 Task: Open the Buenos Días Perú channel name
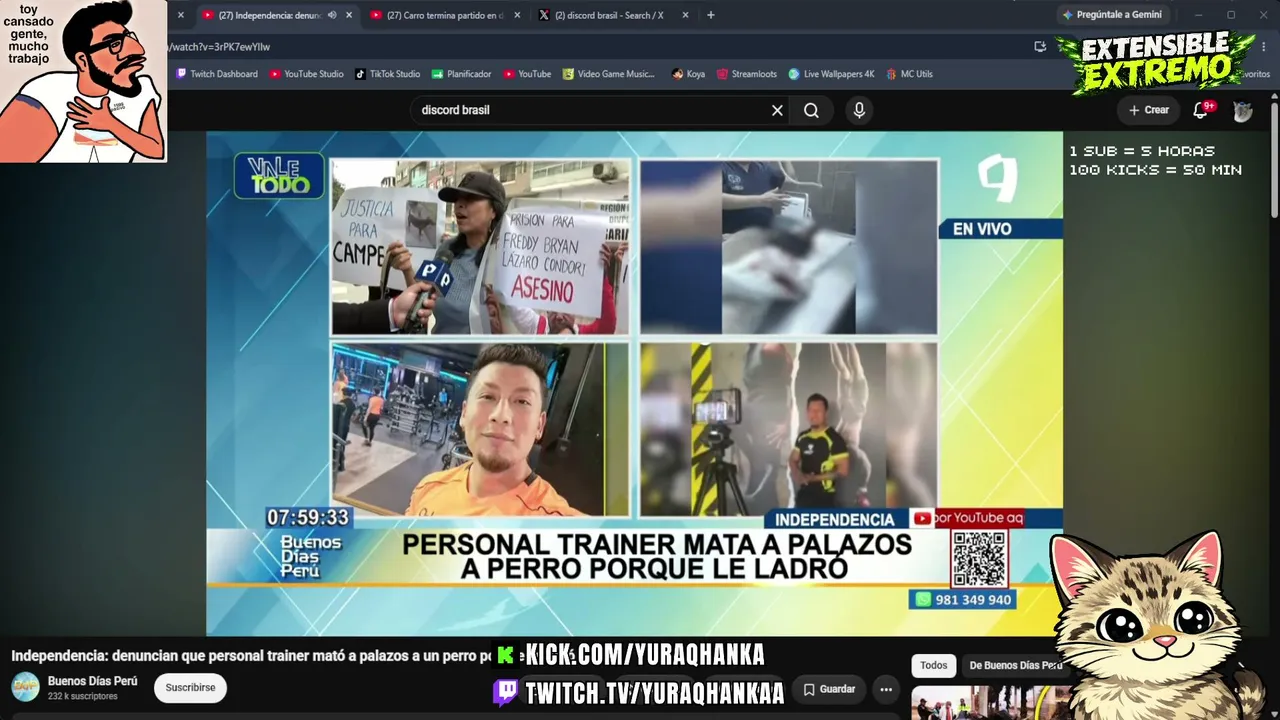(x=93, y=681)
